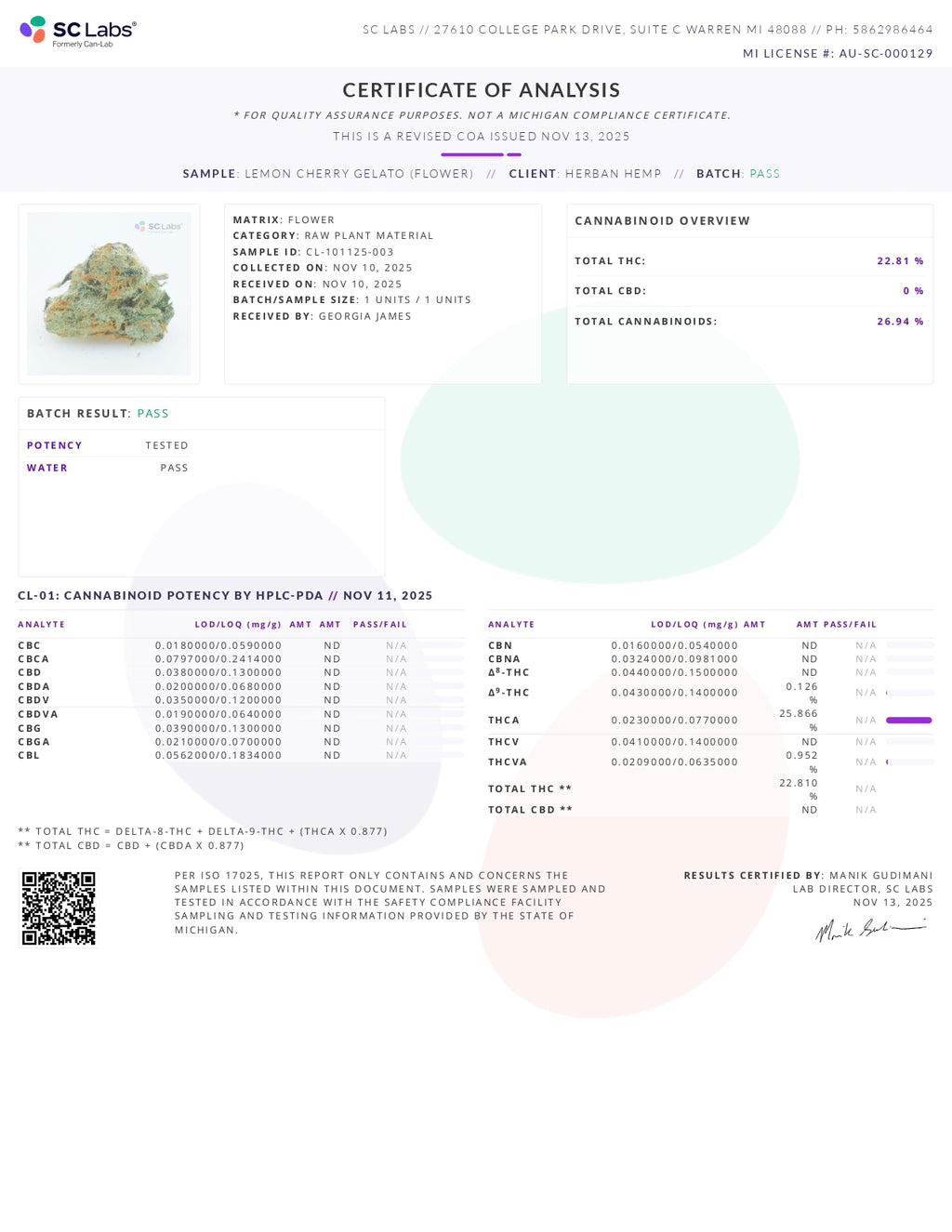Click the Cannabinoid Overview panel heading
The width and height of the screenshot is (952, 1232).
pyautogui.click(x=662, y=221)
